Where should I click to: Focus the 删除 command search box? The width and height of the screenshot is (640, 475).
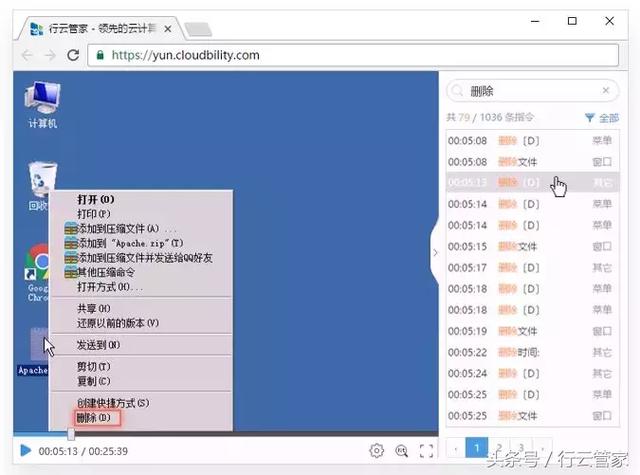pyautogui.click(x=533, y=91)
